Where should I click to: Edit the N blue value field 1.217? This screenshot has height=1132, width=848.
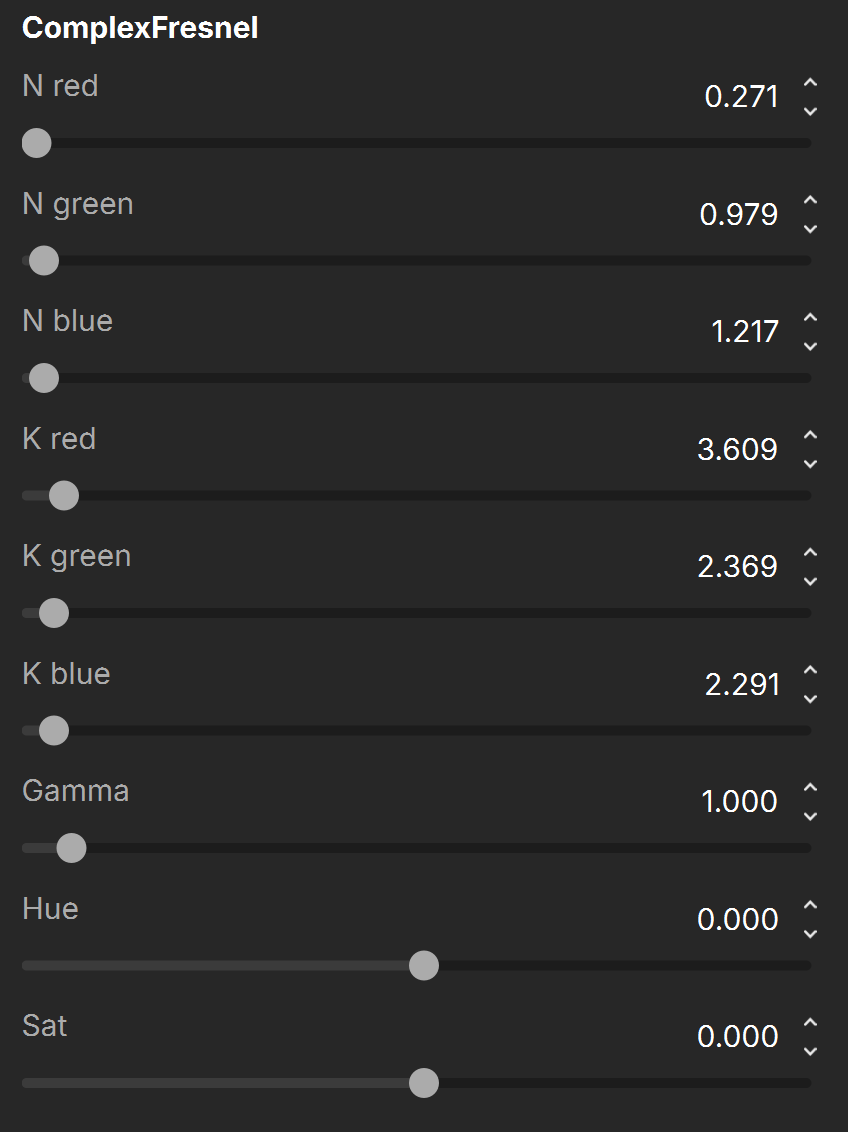point(744,332)
